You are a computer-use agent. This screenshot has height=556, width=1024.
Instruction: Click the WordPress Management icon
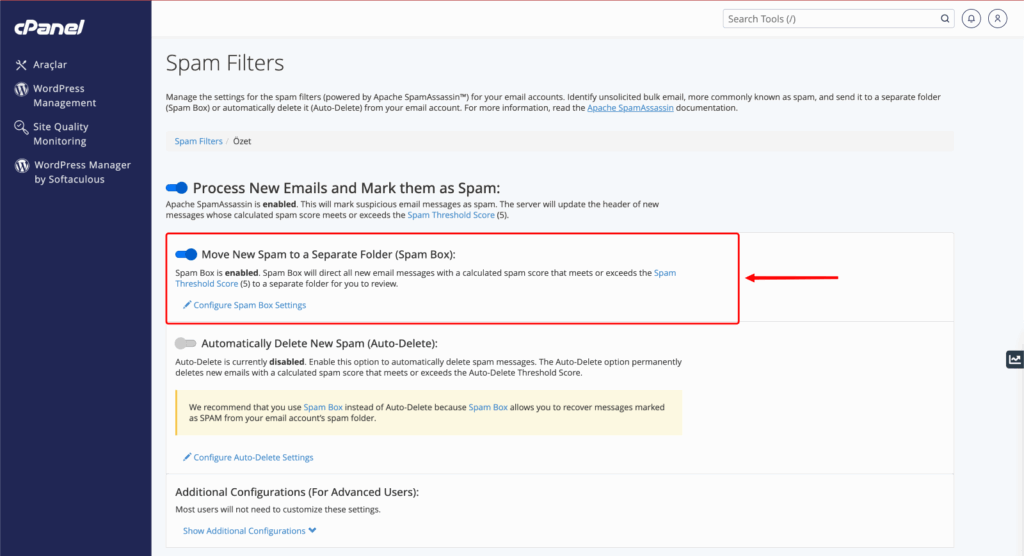[x=21, y=89]
